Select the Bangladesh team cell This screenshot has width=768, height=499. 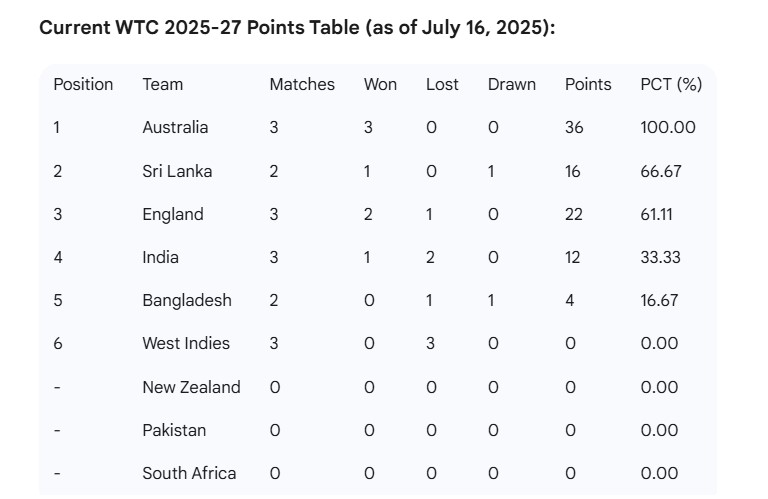point(187,300)
